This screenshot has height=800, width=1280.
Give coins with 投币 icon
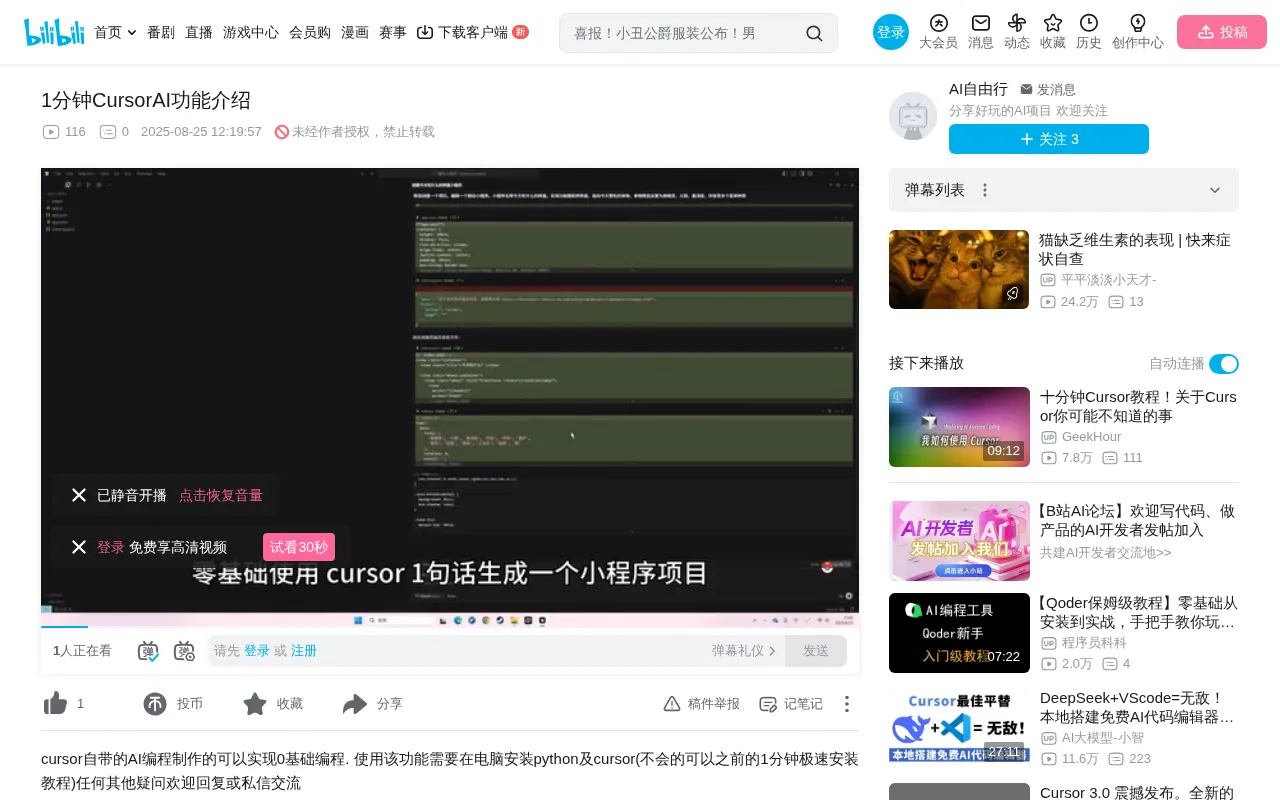click(x=155, y=704)
